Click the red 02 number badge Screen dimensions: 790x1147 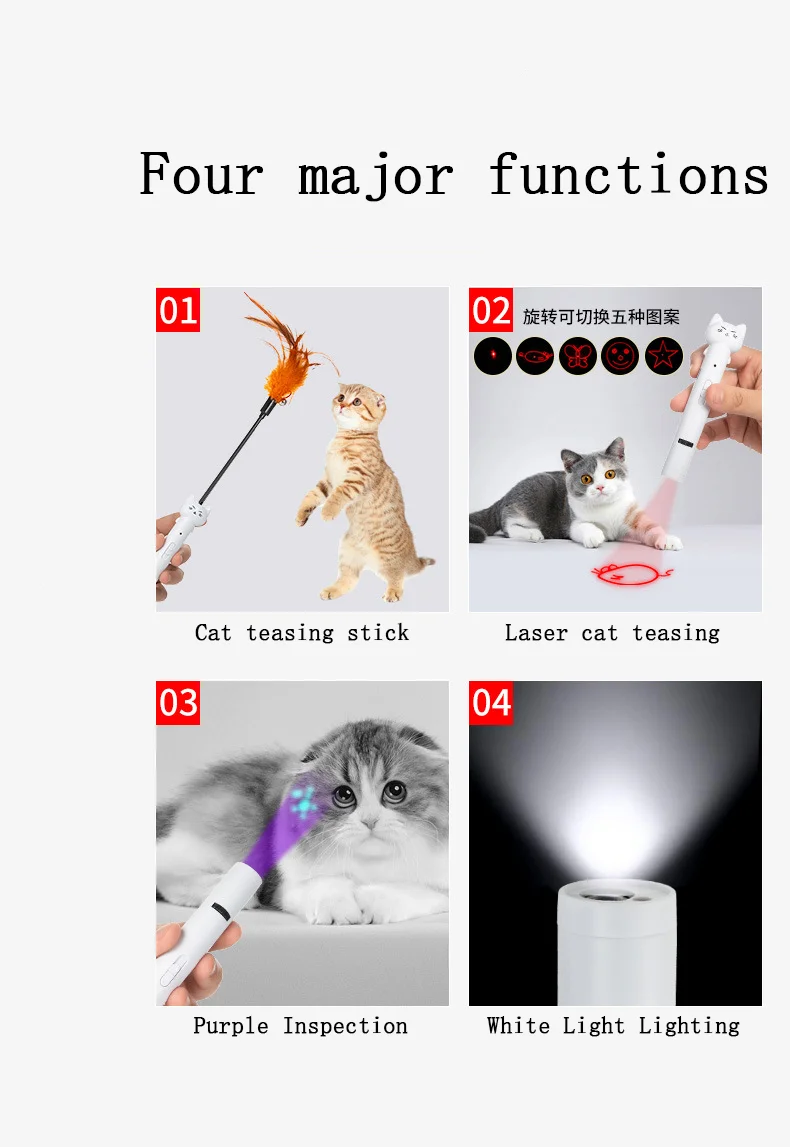pos(491,310)
